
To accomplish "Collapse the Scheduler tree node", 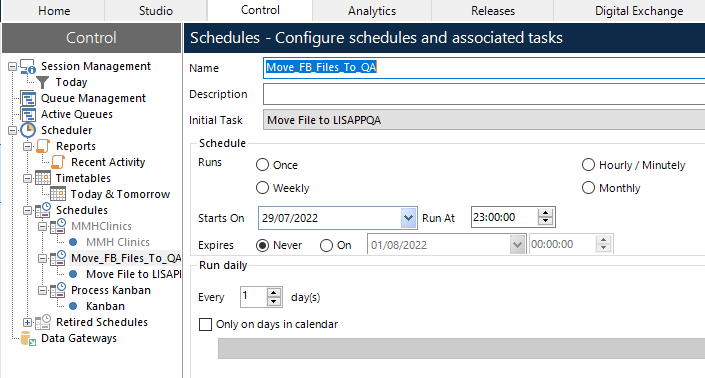I will (x=13, y=130).
